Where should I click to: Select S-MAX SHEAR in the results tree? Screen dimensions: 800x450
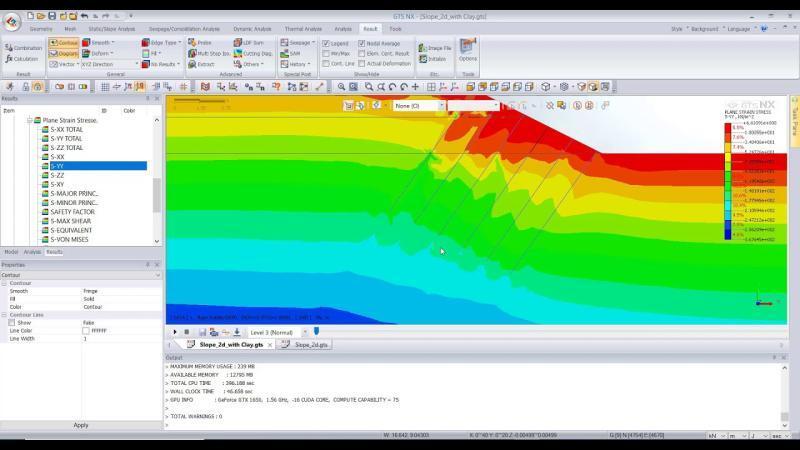(70, 221)
